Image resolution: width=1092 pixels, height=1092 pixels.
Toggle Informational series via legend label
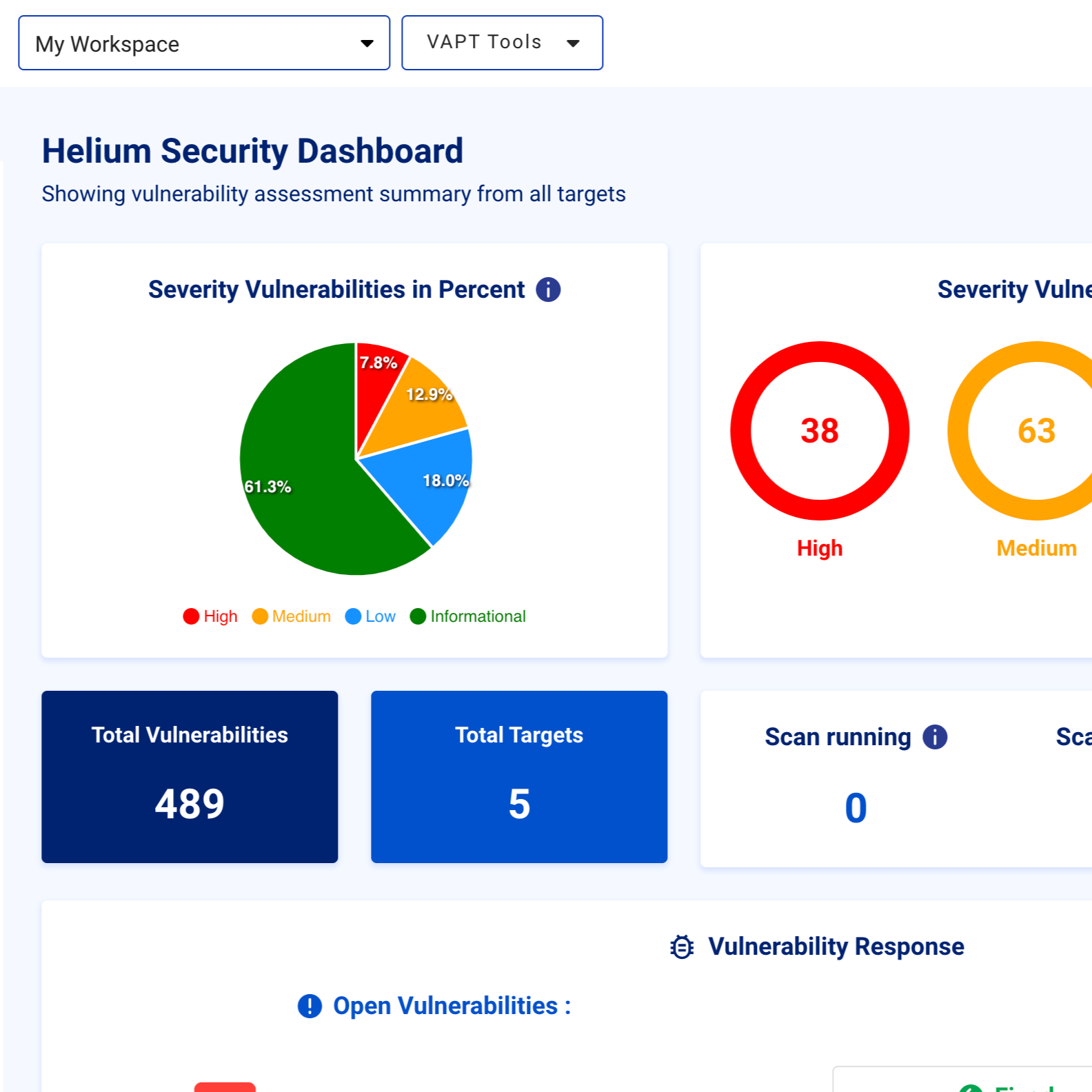(478, 616)
